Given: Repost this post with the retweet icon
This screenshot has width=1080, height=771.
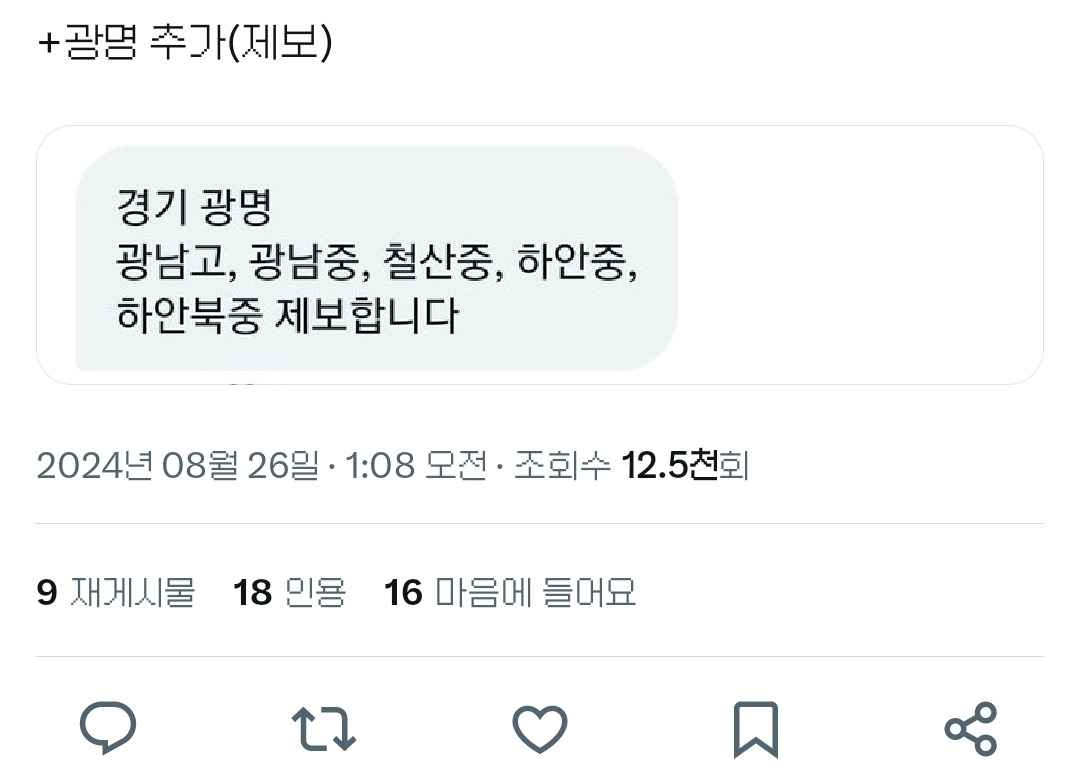Looking at the screenshot, I should [x=323, y=729].
